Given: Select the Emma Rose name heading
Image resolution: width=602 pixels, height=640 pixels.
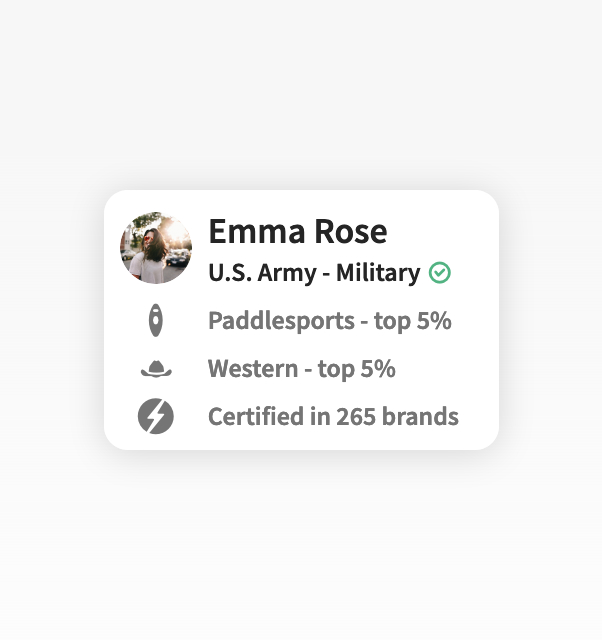Looking at the screenshot, I should [298, 231].
